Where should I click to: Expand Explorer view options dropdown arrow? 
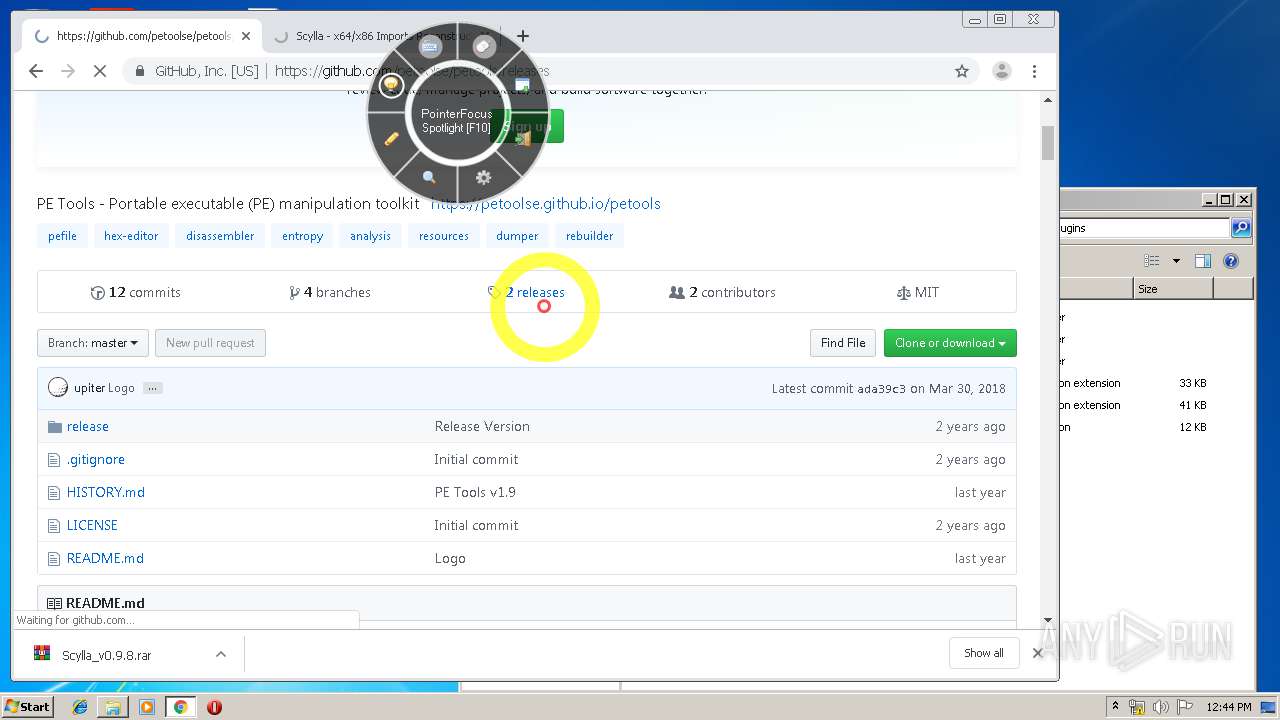(1176, 261)
